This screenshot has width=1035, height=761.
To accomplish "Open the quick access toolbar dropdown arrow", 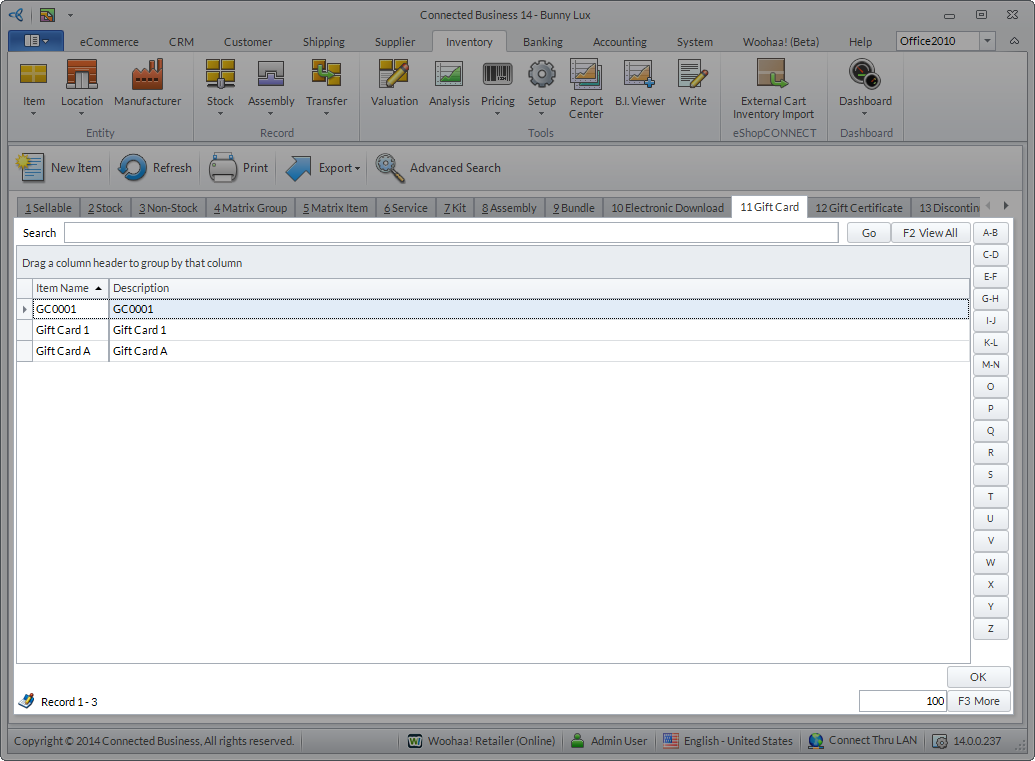I will click(70, 15).
